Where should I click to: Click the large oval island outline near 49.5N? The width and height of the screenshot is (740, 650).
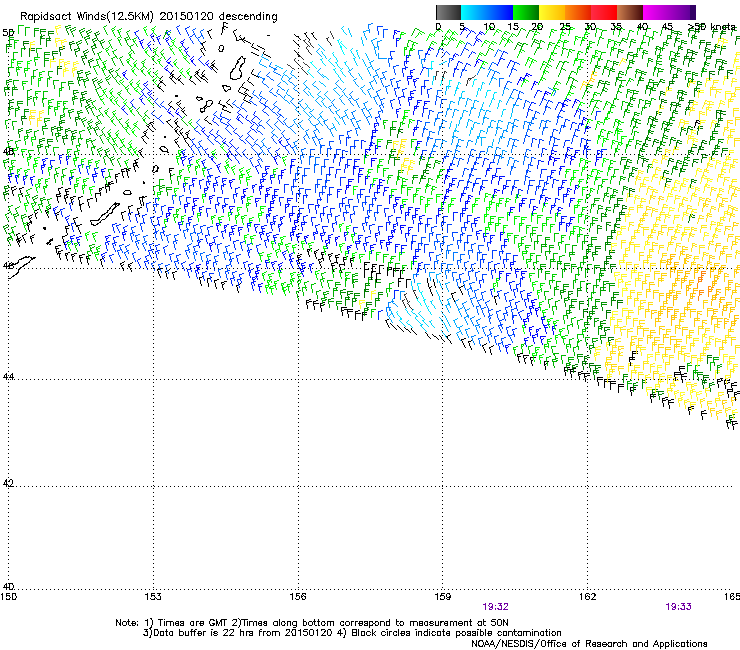[238, 68]
